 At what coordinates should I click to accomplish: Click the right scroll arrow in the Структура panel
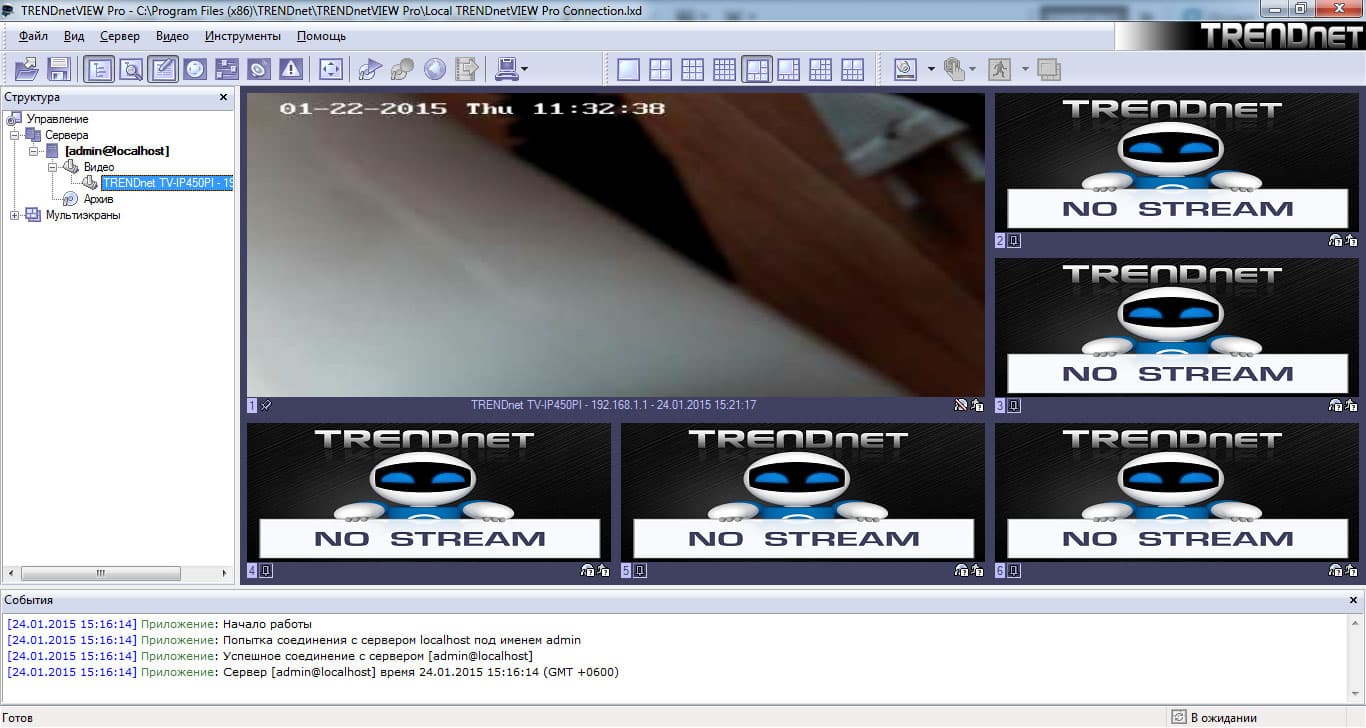coord(225,574)
